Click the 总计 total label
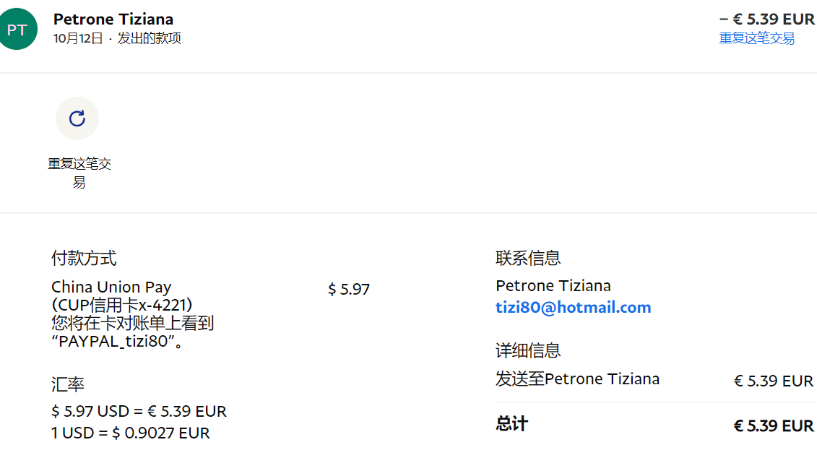817x451 pixels. (511, 424)
